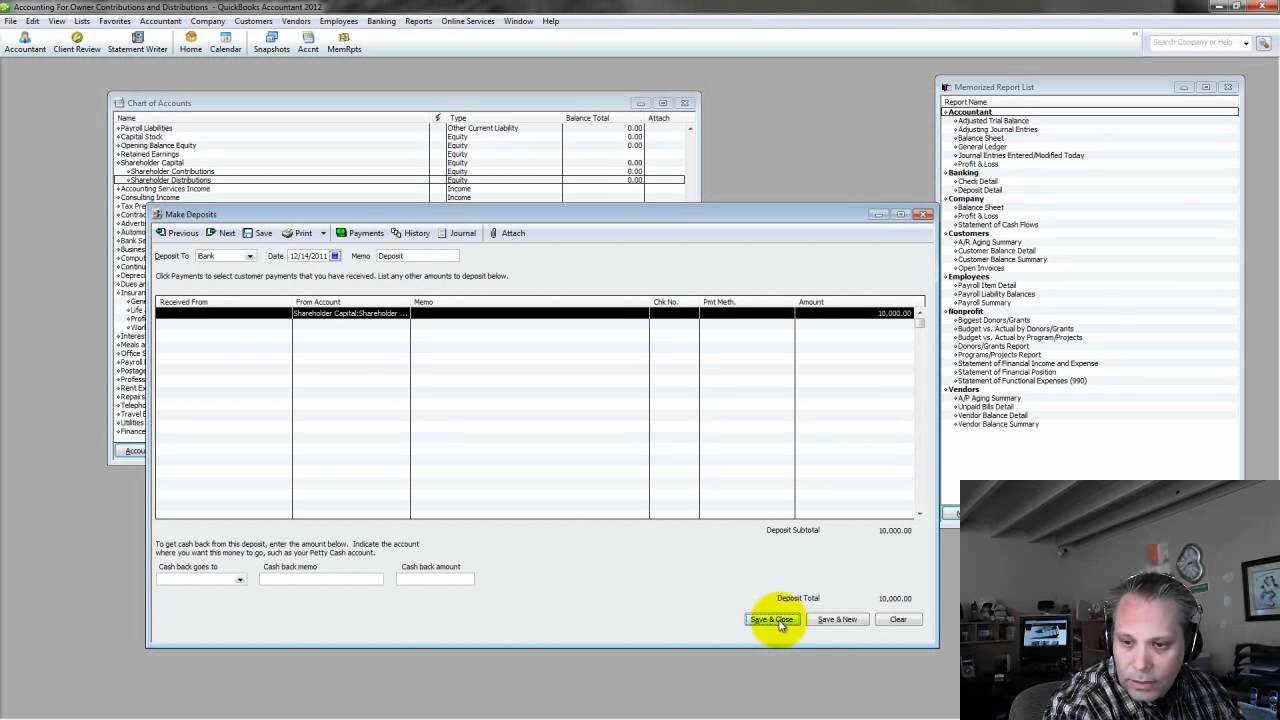
Task: Open Cash back goes to dropdown
Action: [240, 579]
